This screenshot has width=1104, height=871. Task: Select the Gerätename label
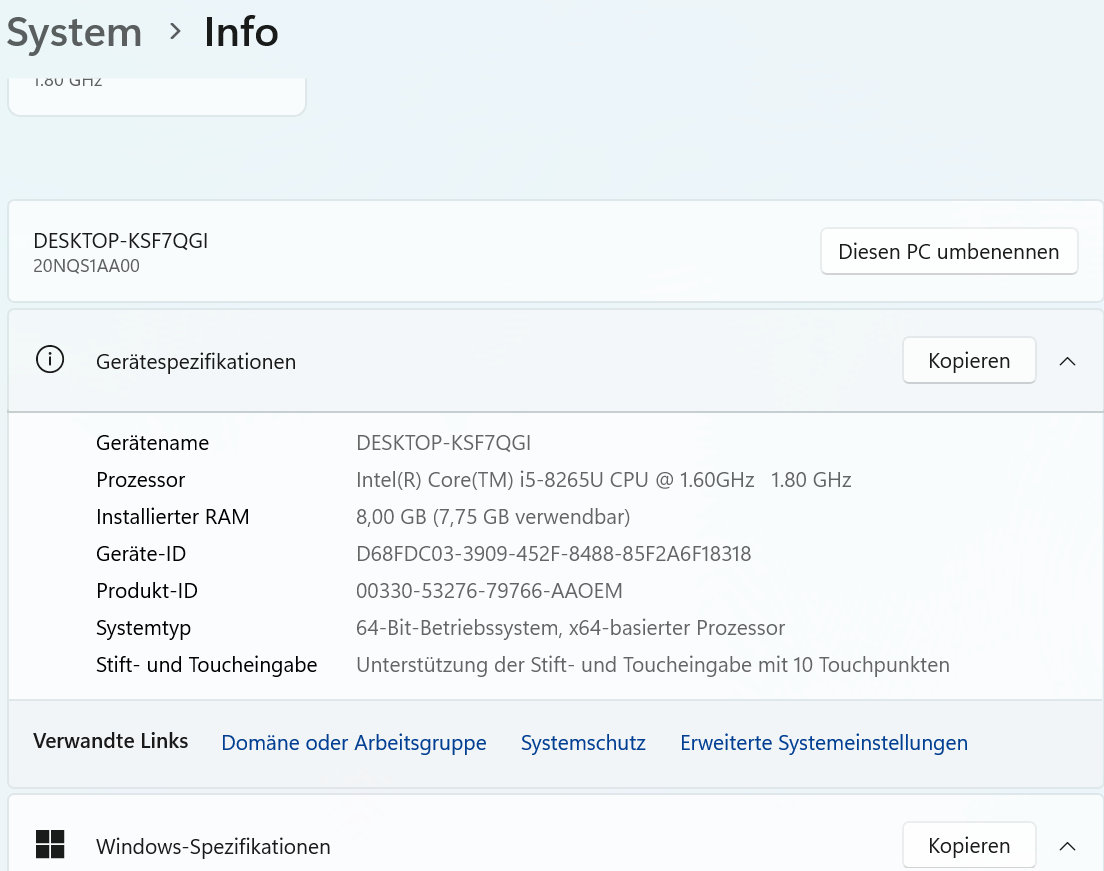pyautogui.click(x=152, y=443)
